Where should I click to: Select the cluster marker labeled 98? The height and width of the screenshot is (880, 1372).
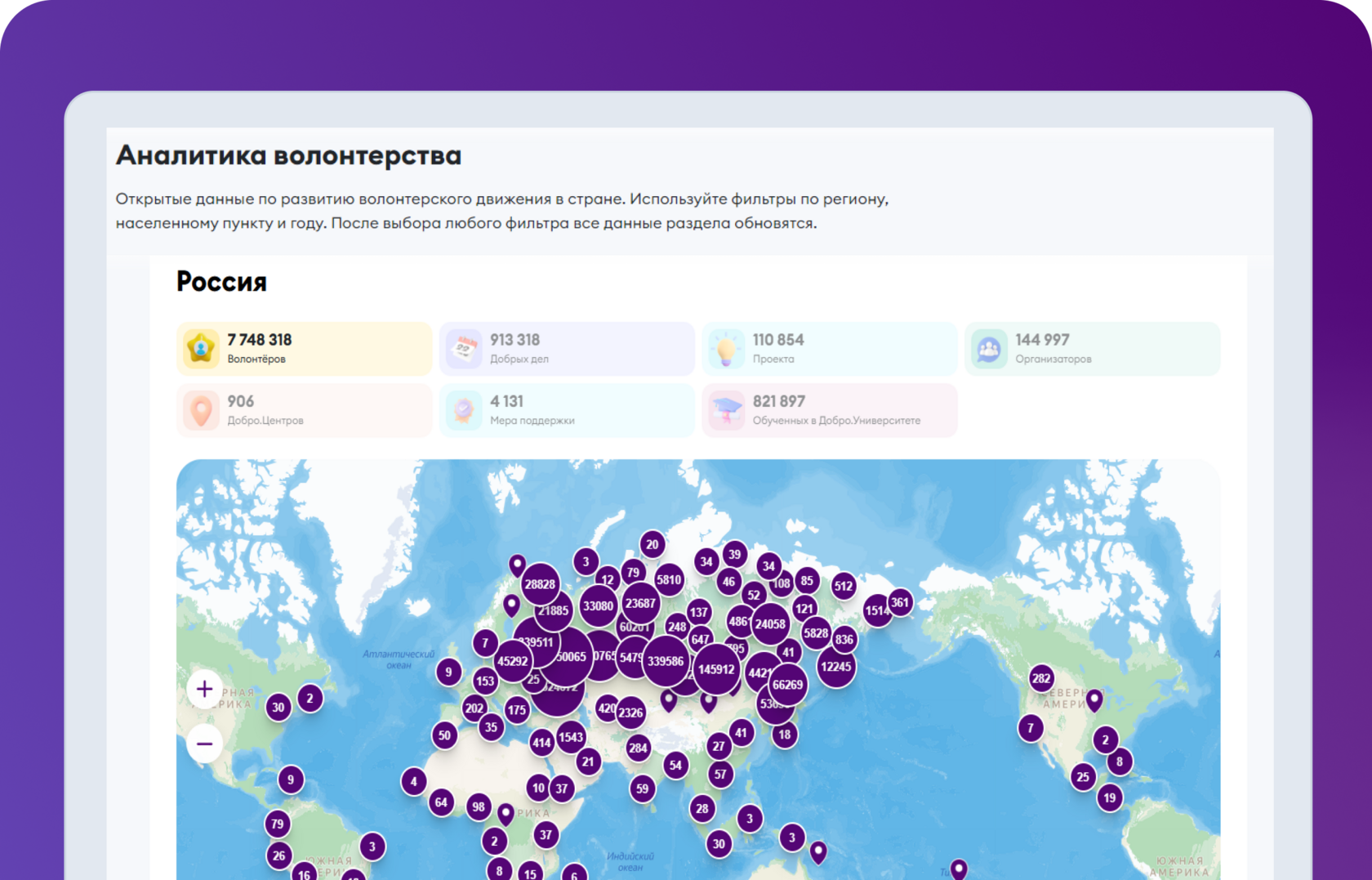point(479,807)
